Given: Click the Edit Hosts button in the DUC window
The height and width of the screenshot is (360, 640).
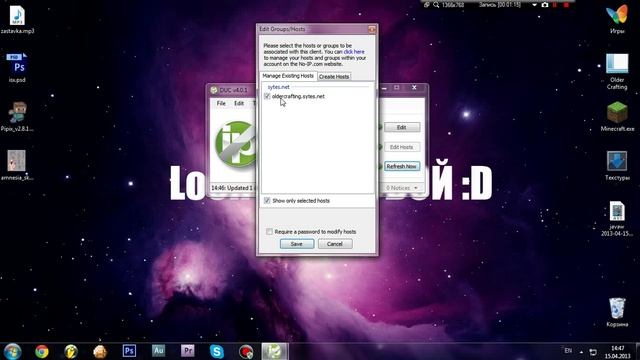Looking at the screenshot, I should (402, 147).
